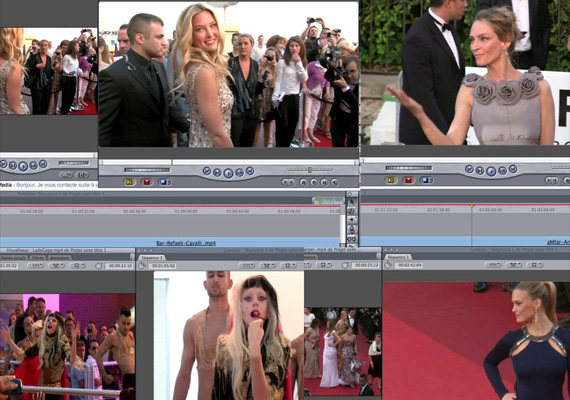Click the jog control in top left viewer
The width and height of the screenshot is (570, 400).
tap(74, 163)
